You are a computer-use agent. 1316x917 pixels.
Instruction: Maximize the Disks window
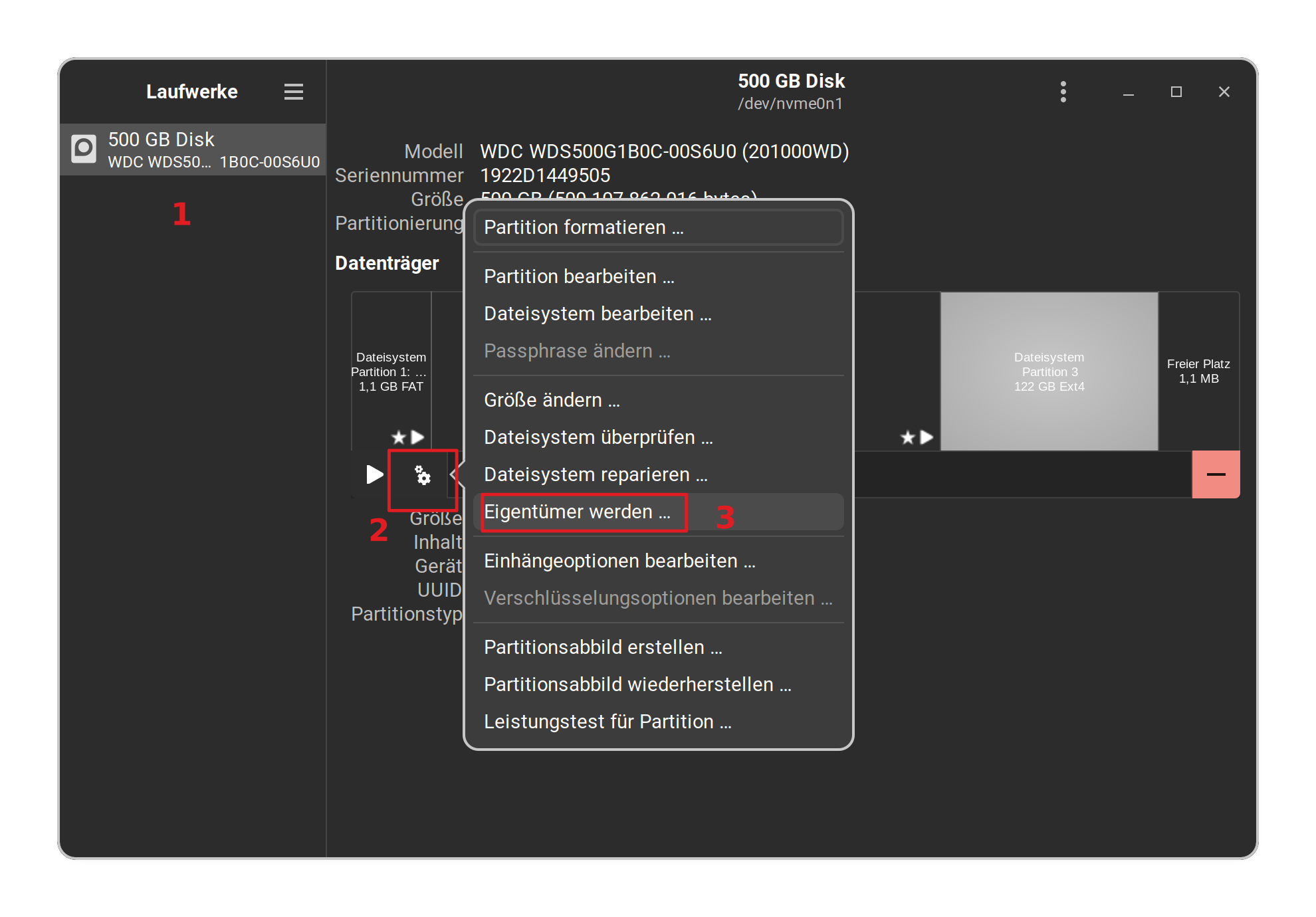click(x=1176, y=92)
